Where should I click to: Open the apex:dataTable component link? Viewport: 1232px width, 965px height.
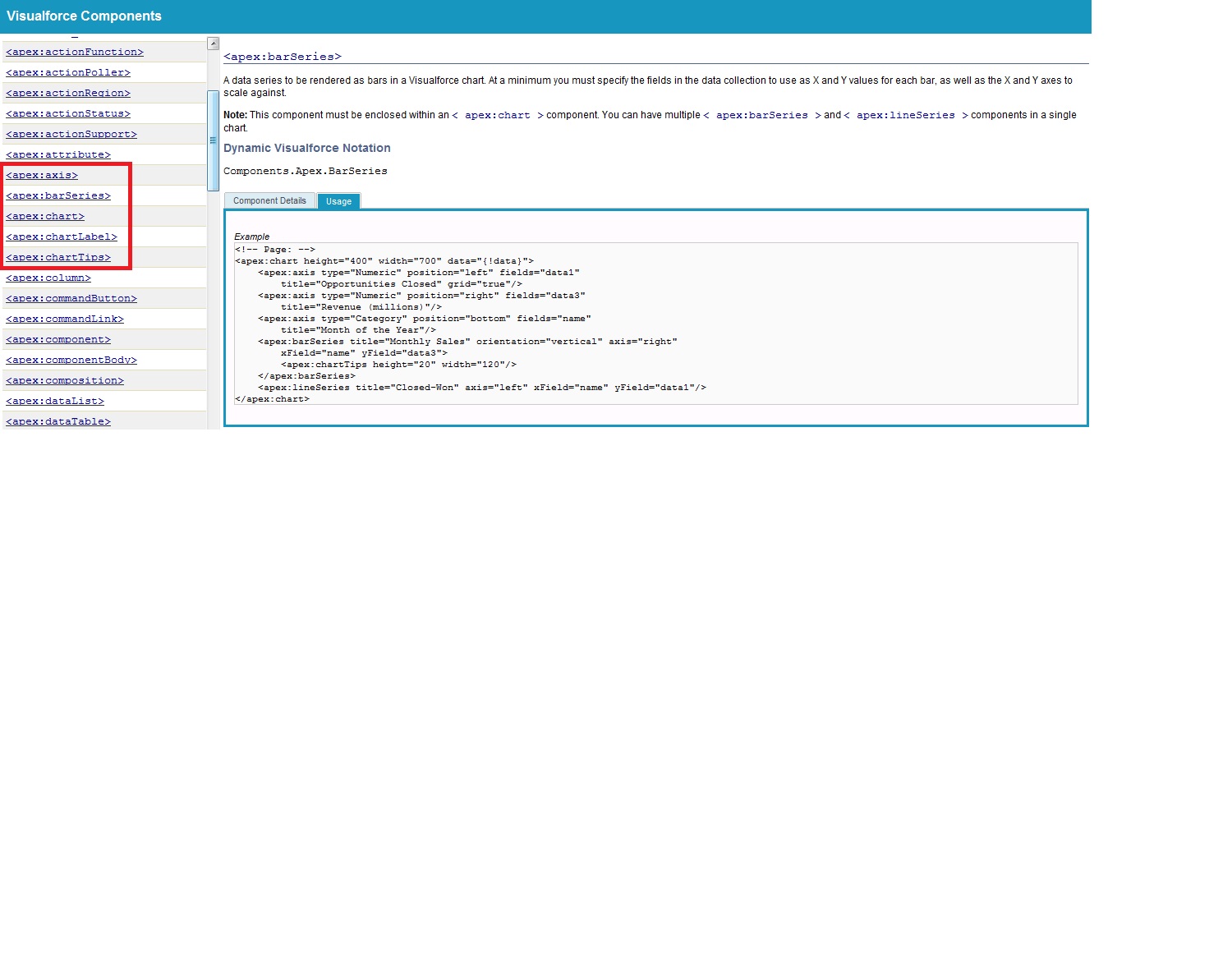[x=58, y=421]
